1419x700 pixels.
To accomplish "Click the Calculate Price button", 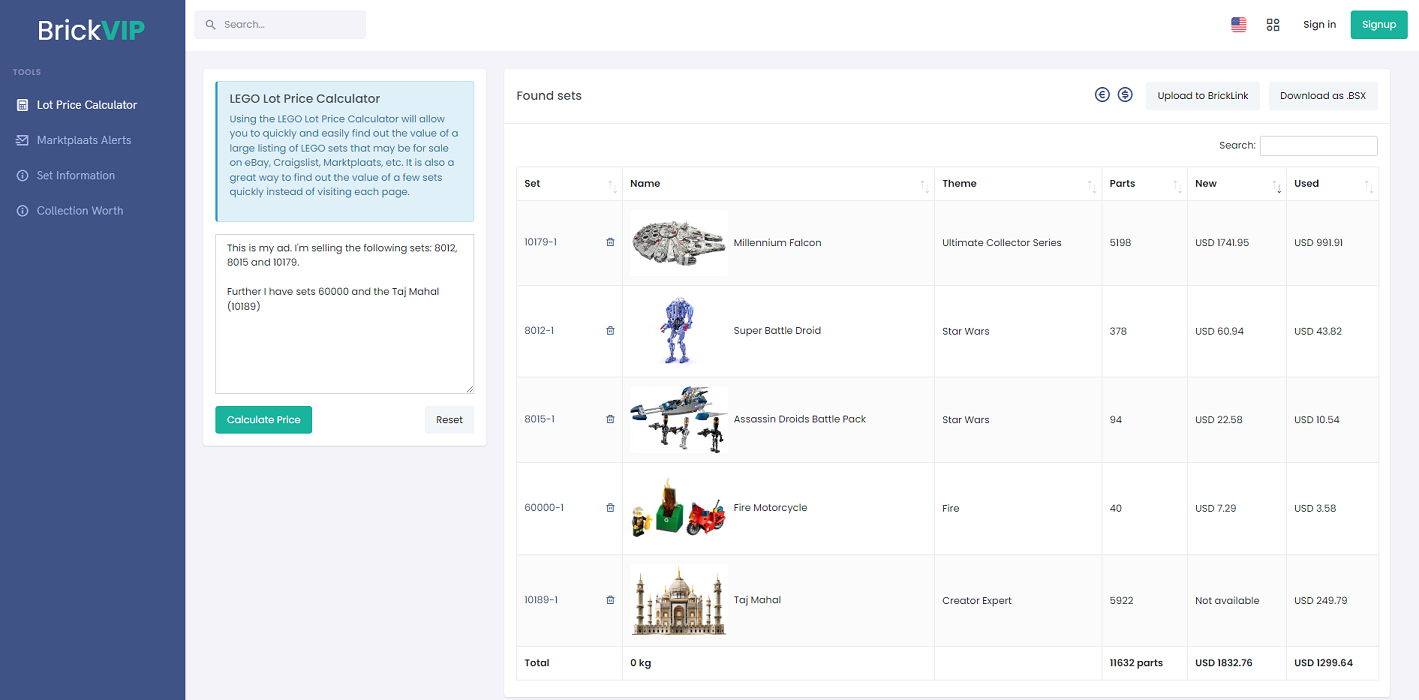I will [263, 420].
